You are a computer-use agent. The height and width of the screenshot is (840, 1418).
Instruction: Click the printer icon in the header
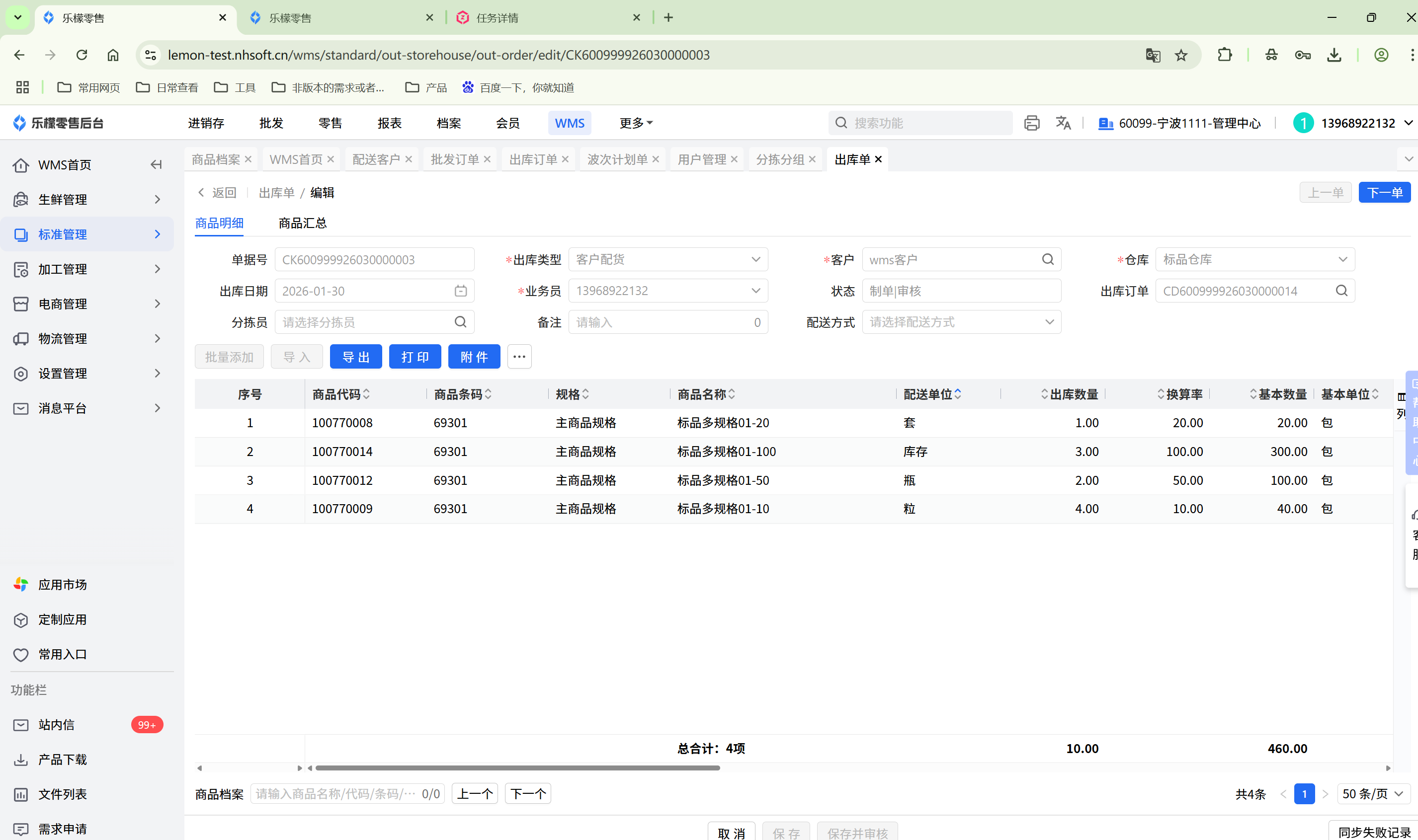(1031, 123)
